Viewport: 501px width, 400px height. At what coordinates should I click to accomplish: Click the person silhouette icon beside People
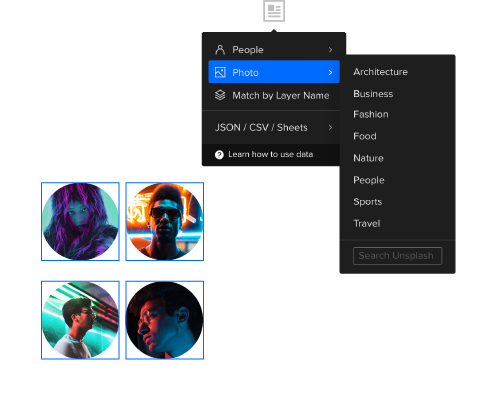pos(220,50)
